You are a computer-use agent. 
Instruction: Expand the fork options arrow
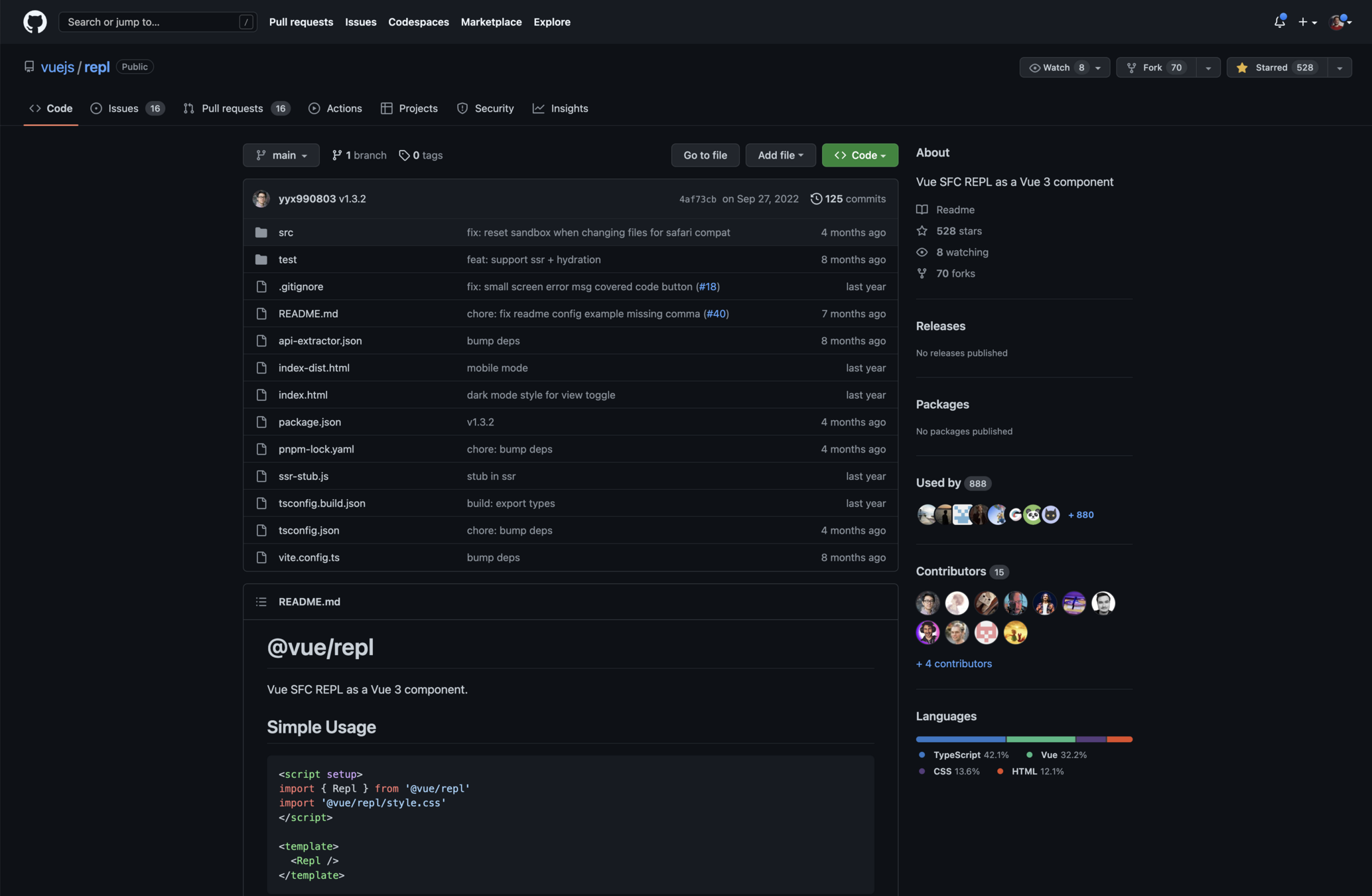click(1208, 68)
